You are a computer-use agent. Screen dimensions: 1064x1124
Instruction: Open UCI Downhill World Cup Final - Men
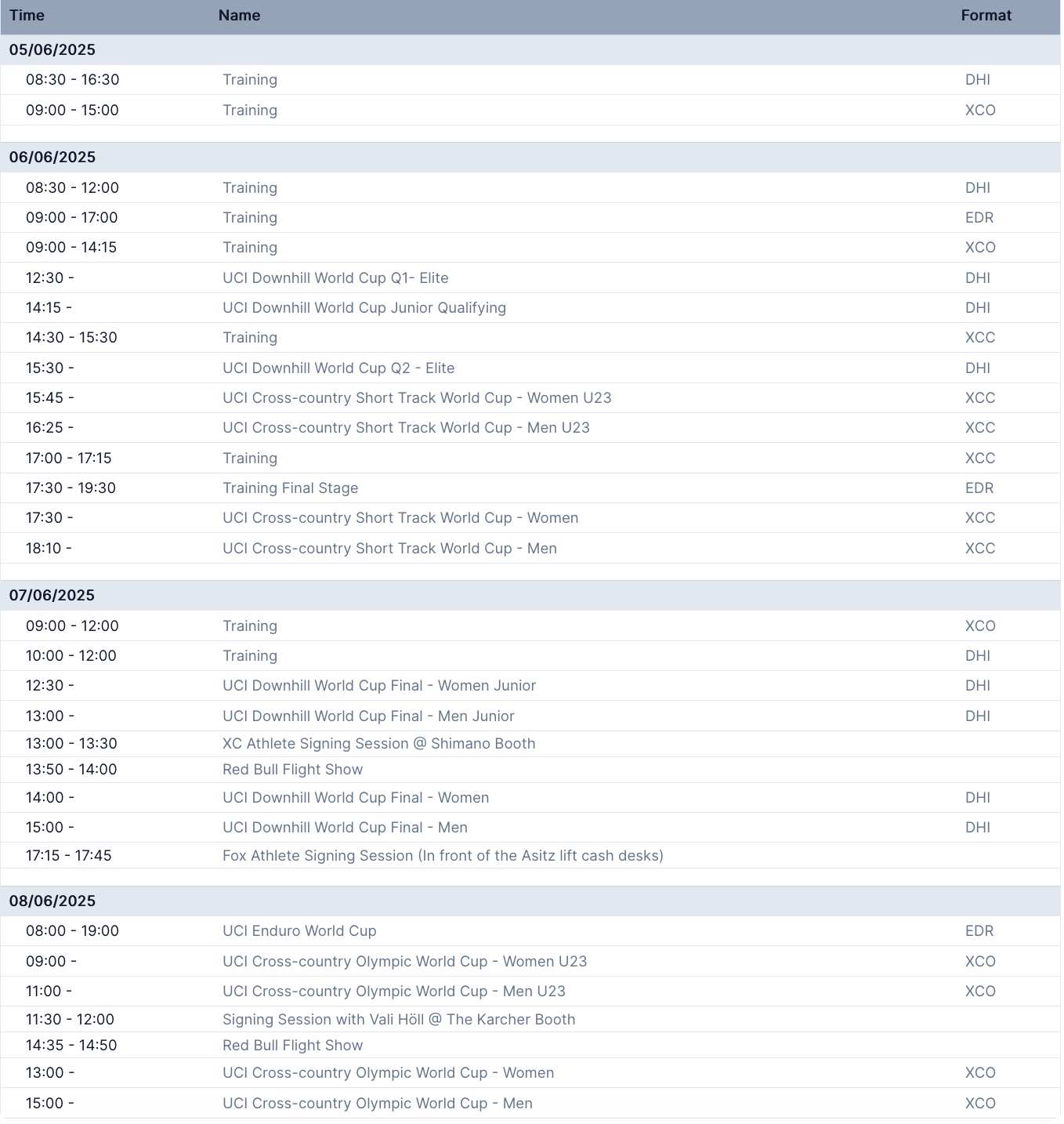pyautogui.click(x=345, y=828)
